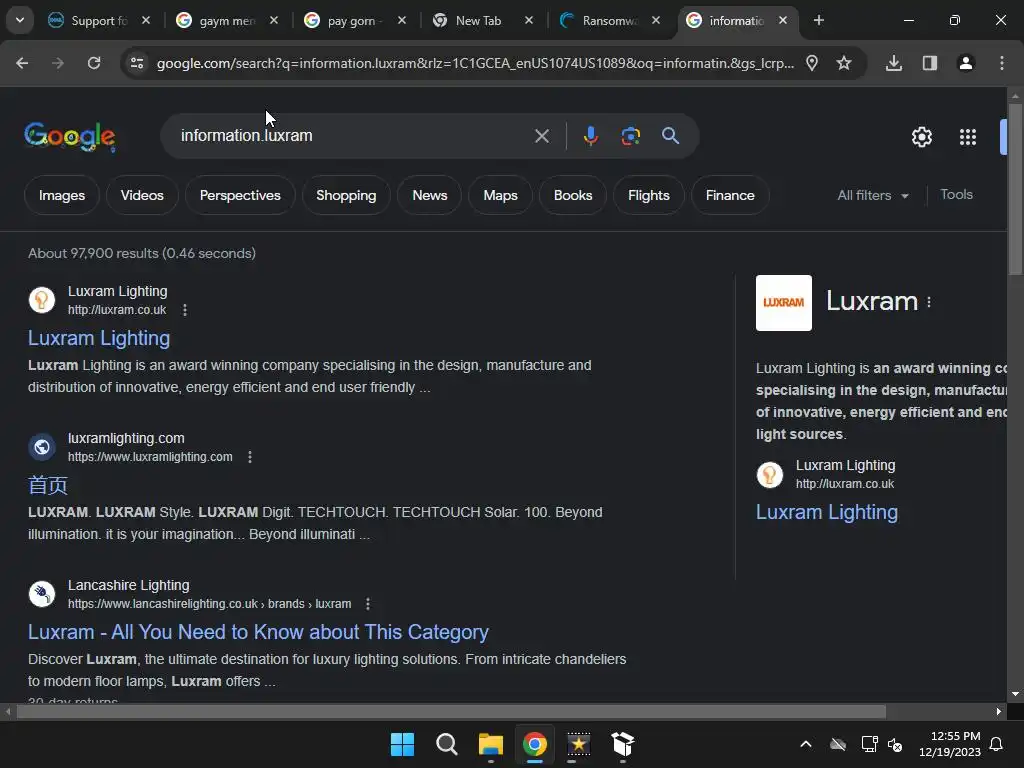
Task: Open the star app icon in taskbar
Action: (x=579, y=744)
